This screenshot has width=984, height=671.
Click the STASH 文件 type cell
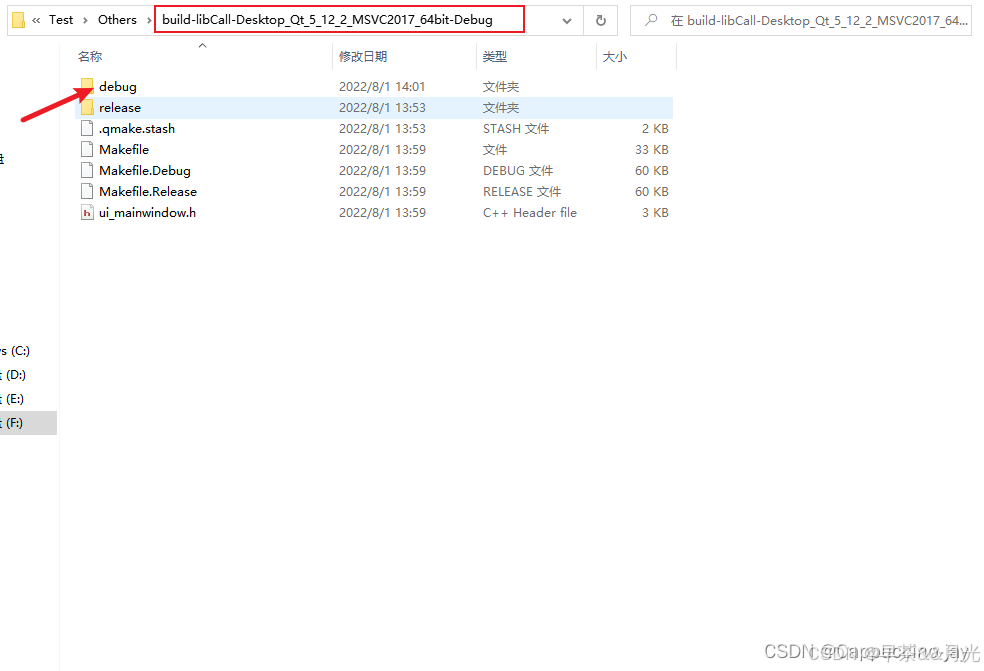516,129
